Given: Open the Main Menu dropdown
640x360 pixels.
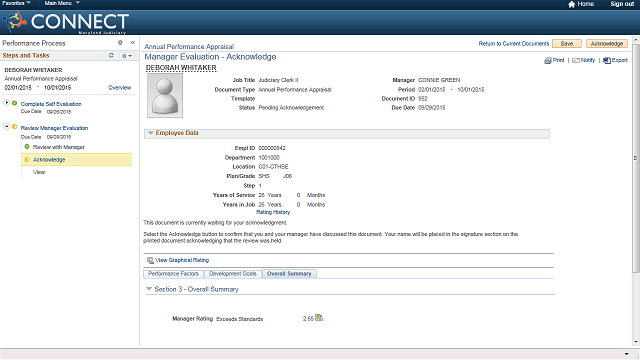Looking at the screenshot, I should click(x=62, y=3).
